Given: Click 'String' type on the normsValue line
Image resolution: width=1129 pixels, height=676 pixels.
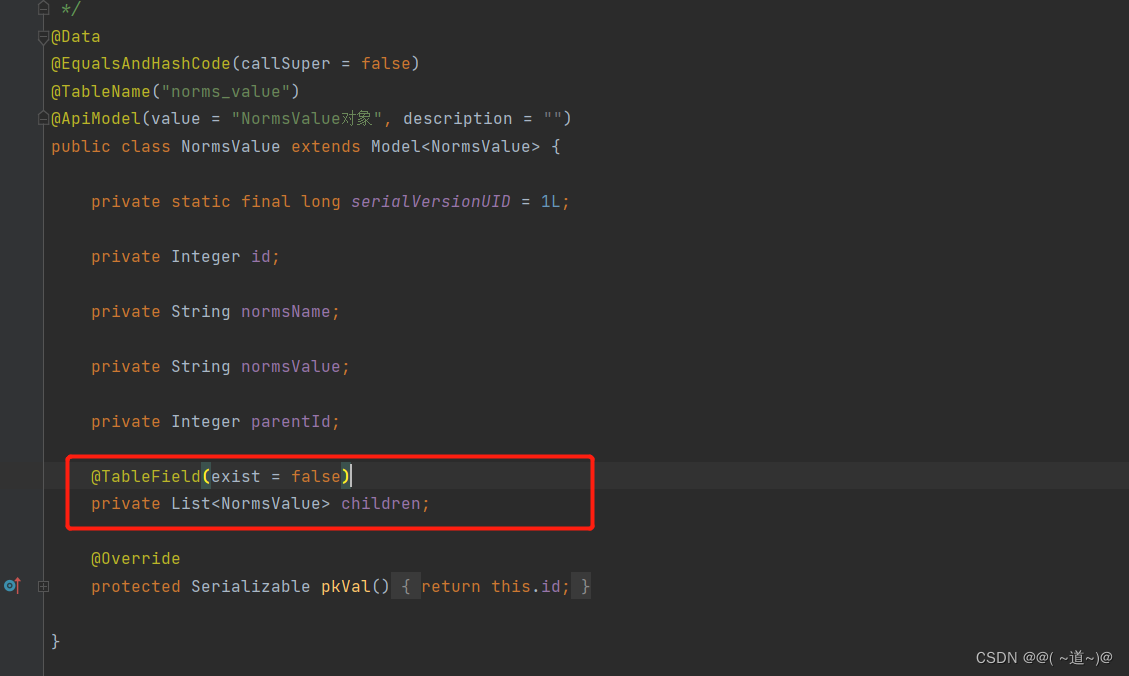Looking at the screenshot, I should pos(200,366).
